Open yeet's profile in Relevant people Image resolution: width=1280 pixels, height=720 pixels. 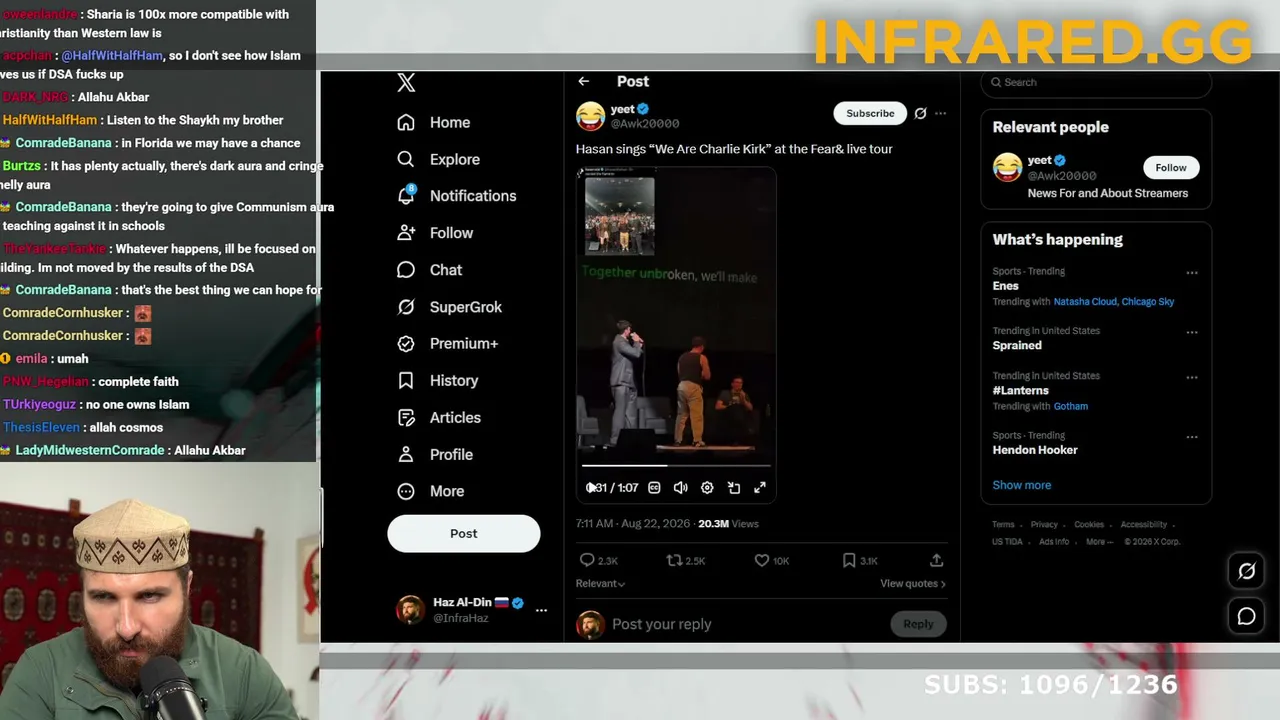(1039, 160)
